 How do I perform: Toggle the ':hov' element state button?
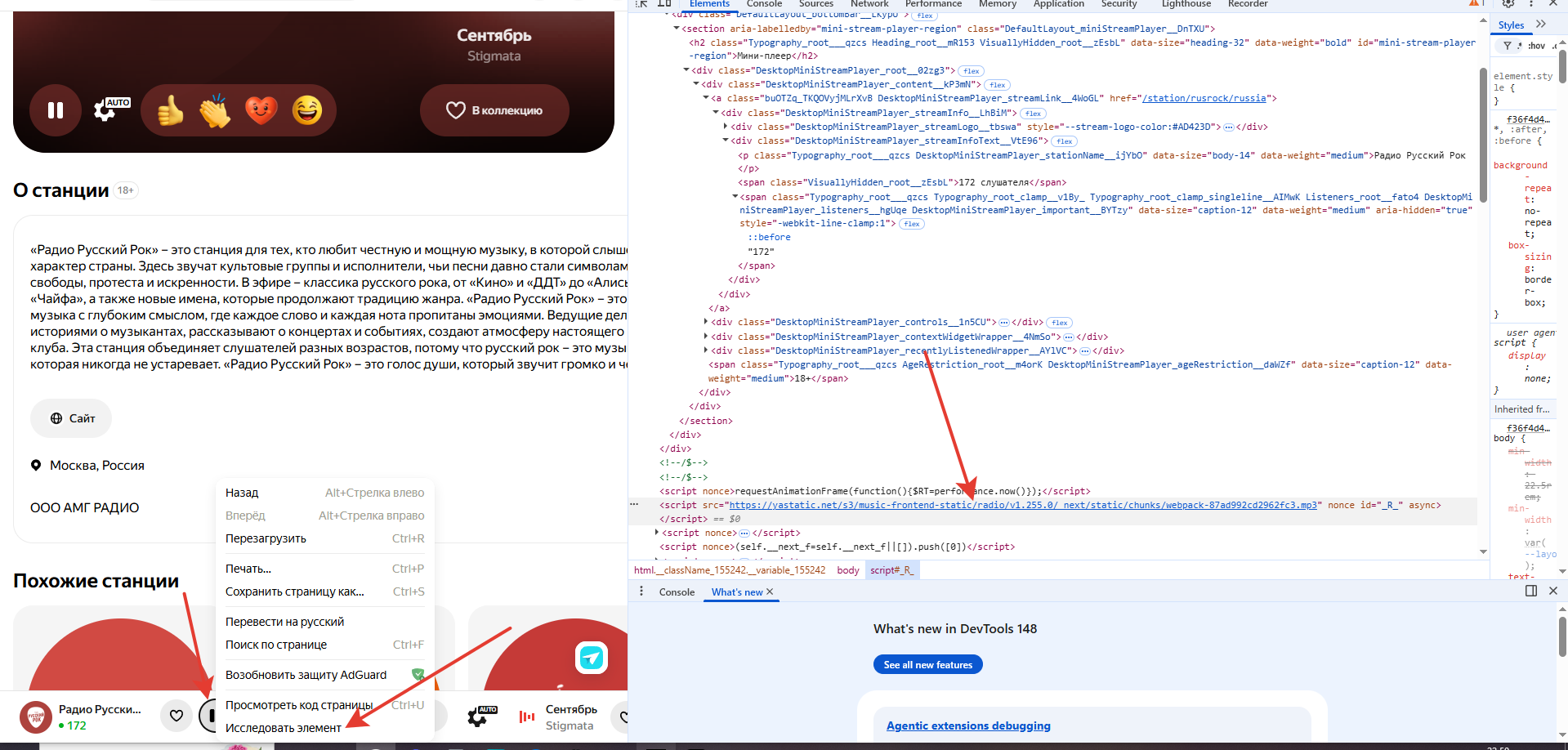click(x=1536, y=46)
